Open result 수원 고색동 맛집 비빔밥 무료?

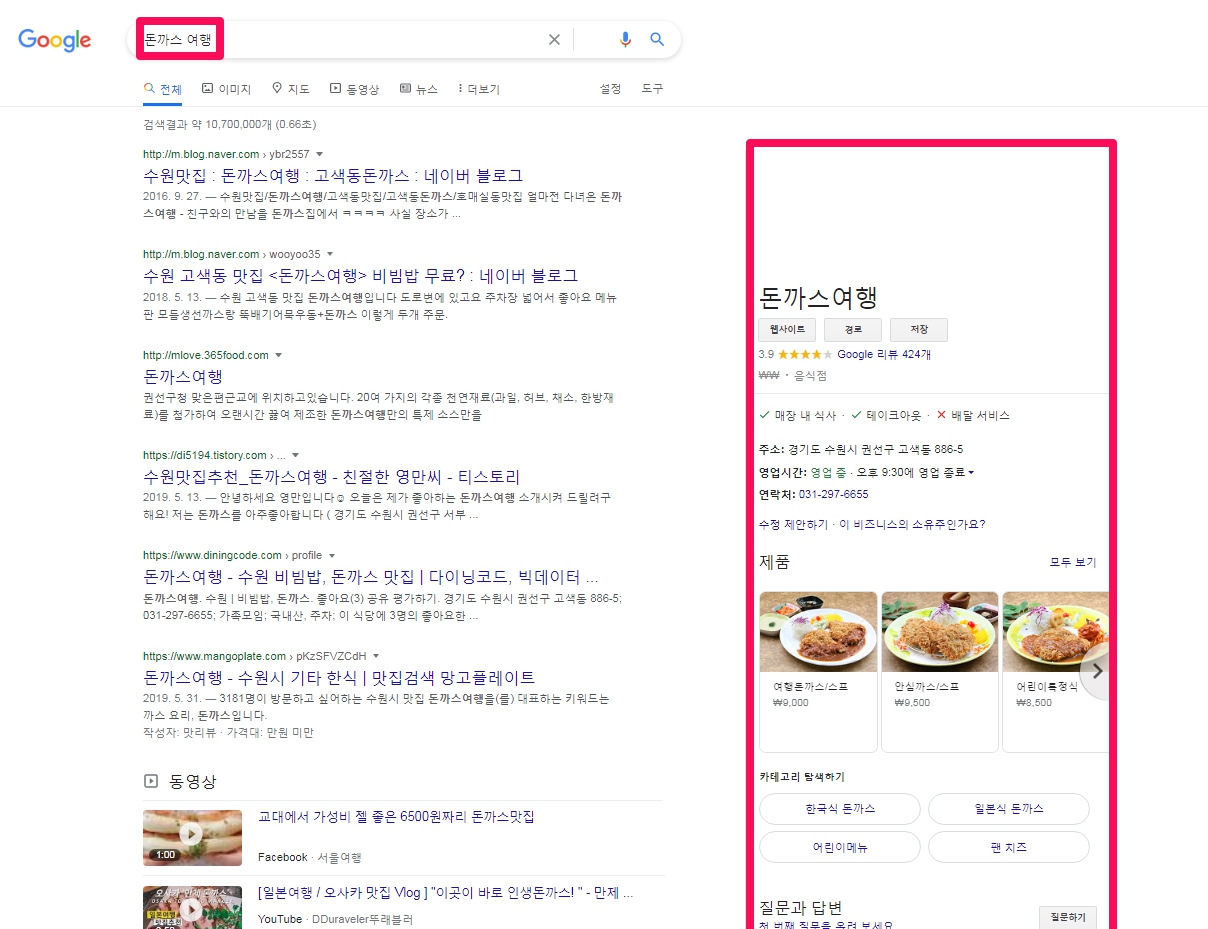[x=360, y=275]
